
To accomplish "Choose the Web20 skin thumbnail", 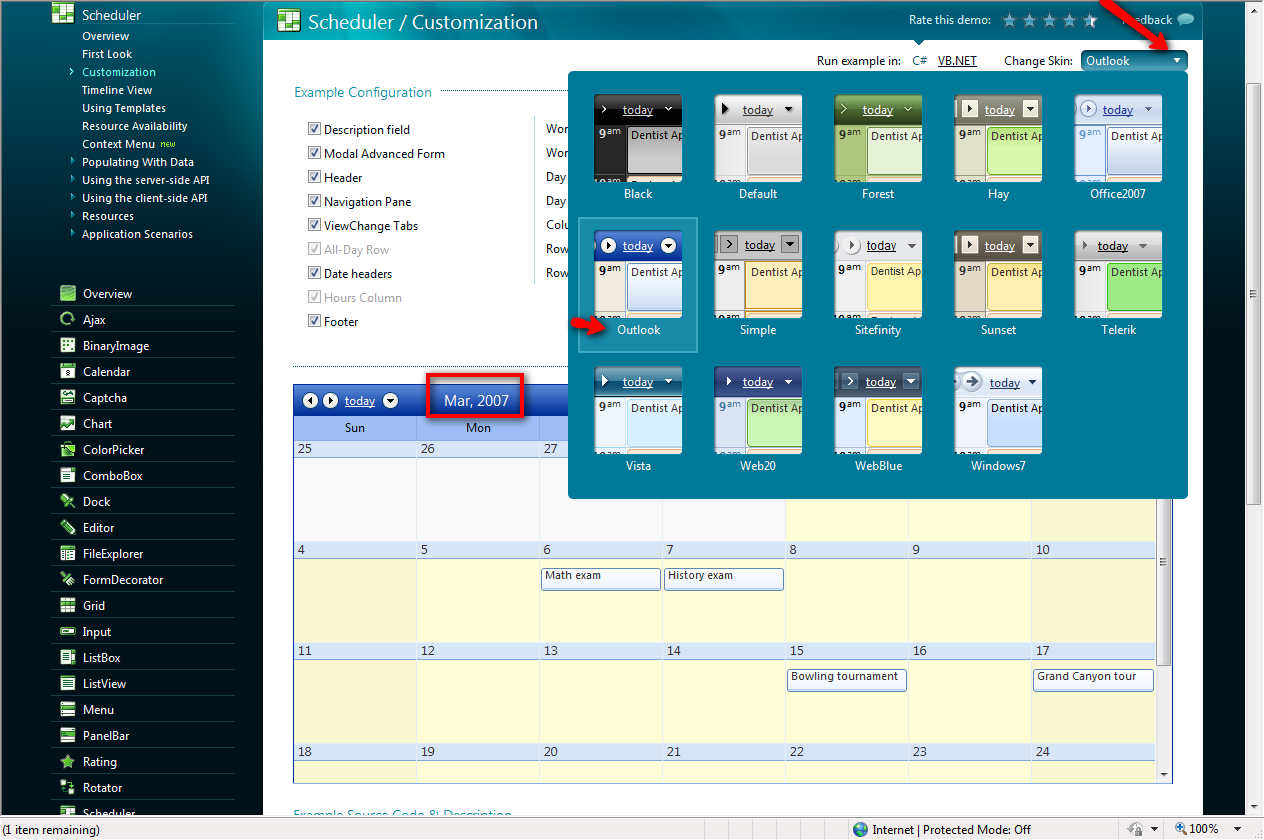I will point(758,411).
